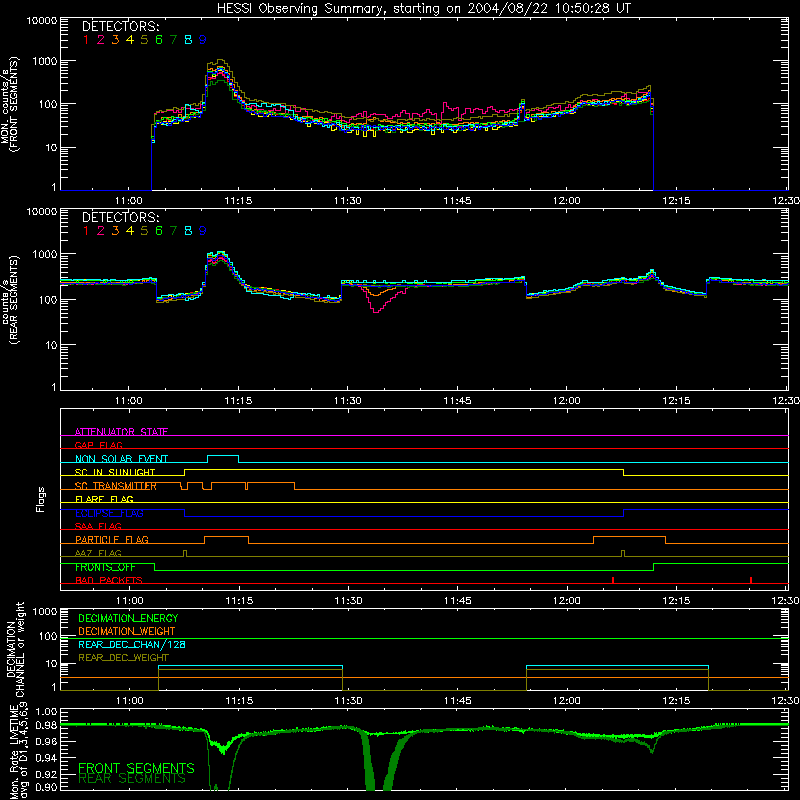Click the FLARE_FLAG label

pos(104,499)
